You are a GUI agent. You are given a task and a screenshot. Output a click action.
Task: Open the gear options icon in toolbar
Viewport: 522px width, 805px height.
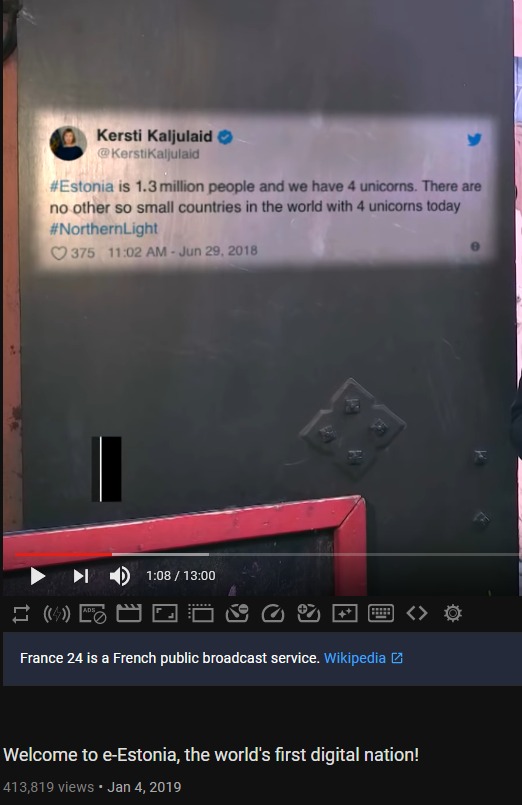click(x=453, y=613)
